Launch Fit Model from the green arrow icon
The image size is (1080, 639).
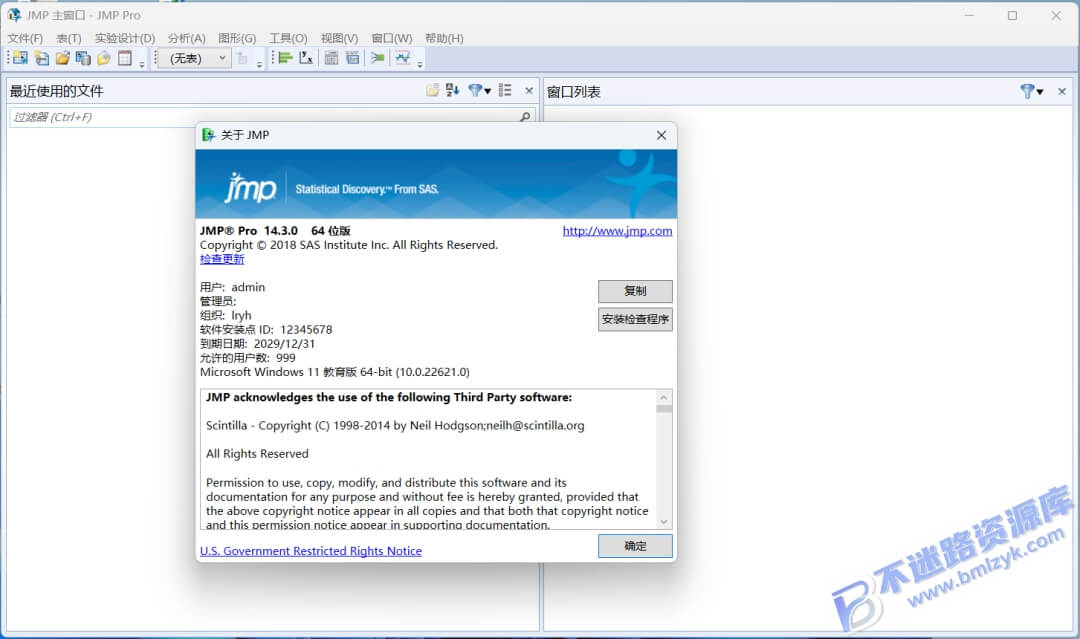[377, 58]
